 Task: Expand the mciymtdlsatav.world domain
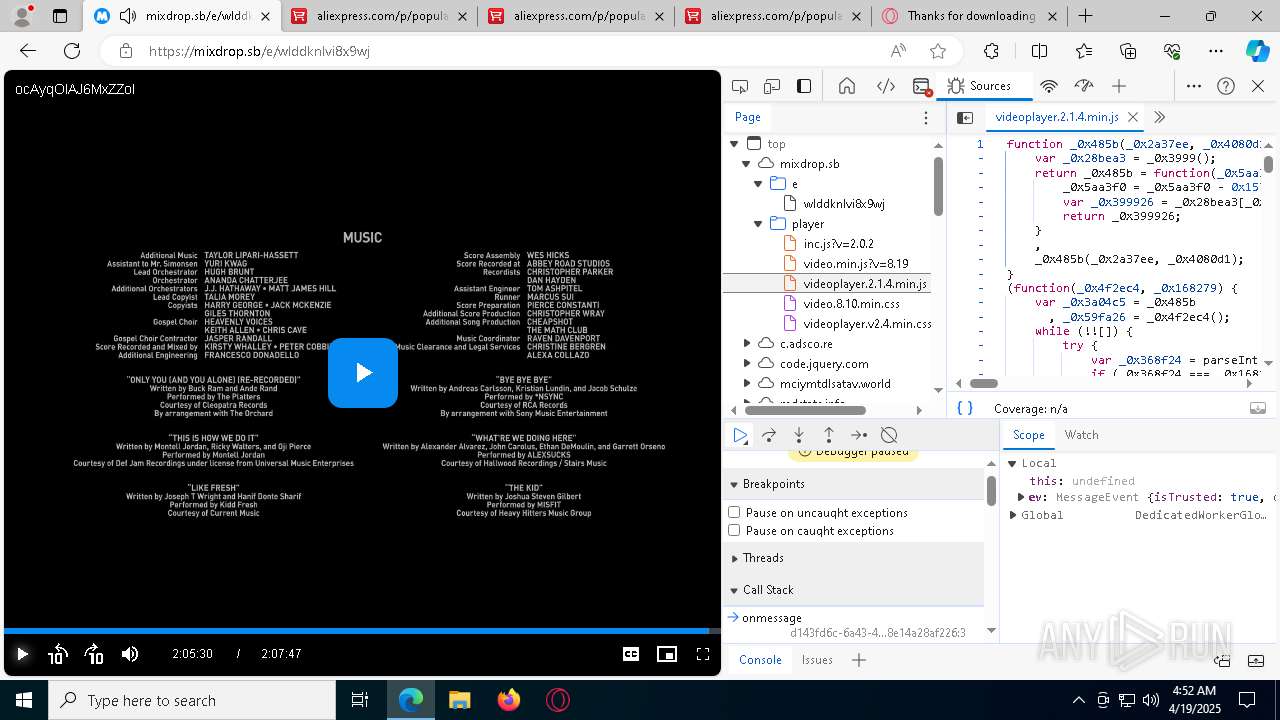(x=746, y=384)
